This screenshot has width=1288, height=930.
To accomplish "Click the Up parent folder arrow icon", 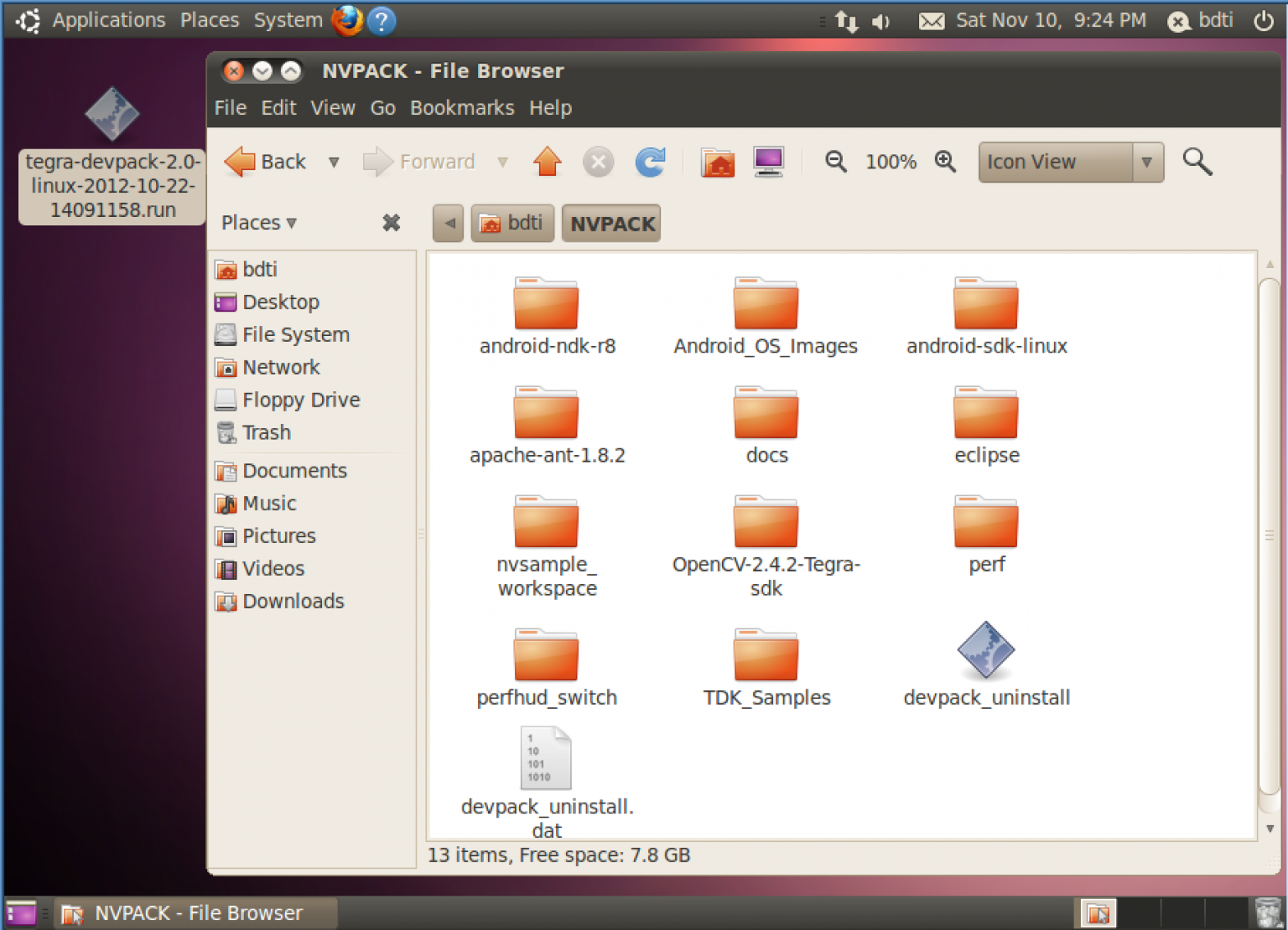I will tap(547, 162).
